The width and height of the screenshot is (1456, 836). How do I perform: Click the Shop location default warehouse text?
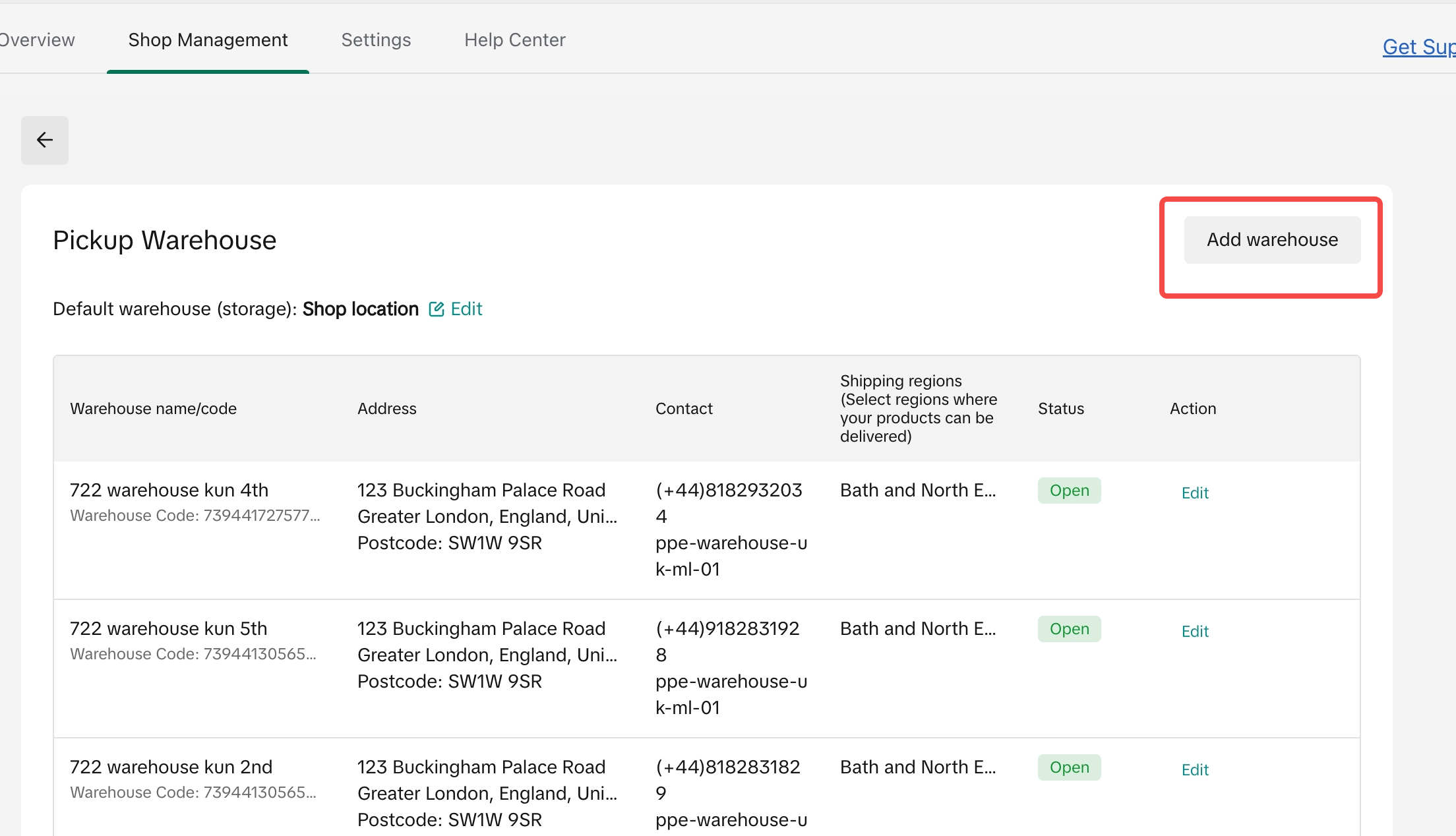pyautogui.click(x=360, y=309)
